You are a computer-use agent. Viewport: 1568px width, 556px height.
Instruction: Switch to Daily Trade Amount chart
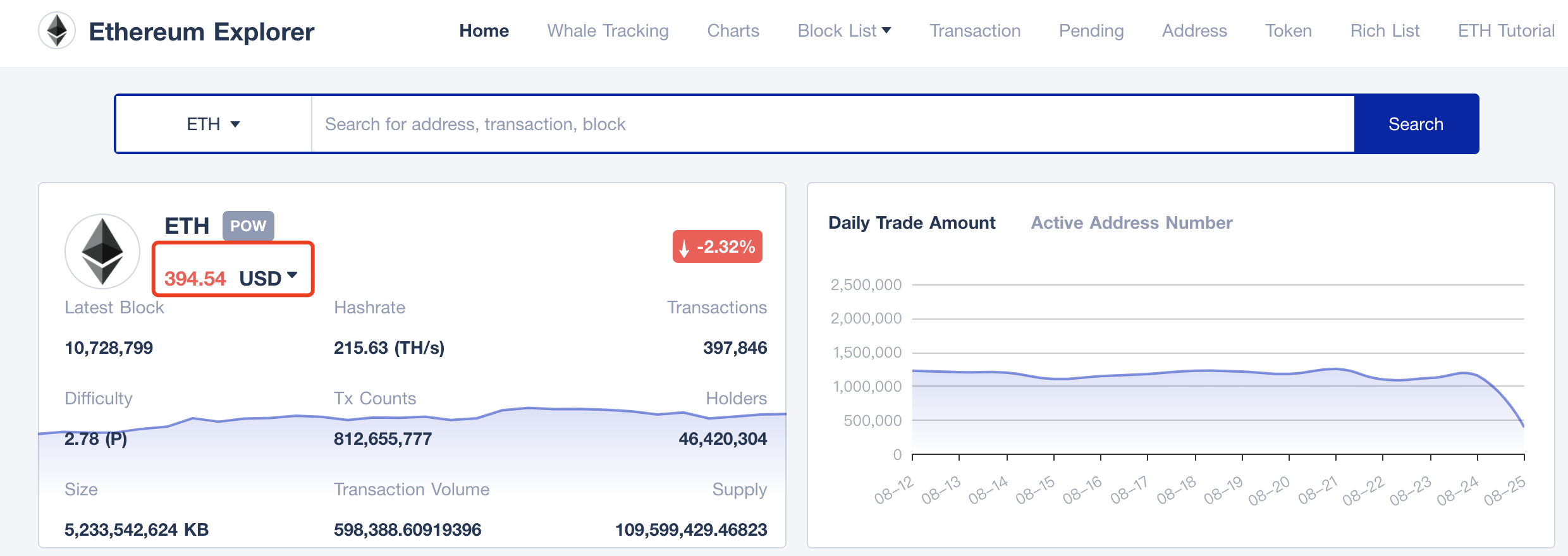point(912,222)
